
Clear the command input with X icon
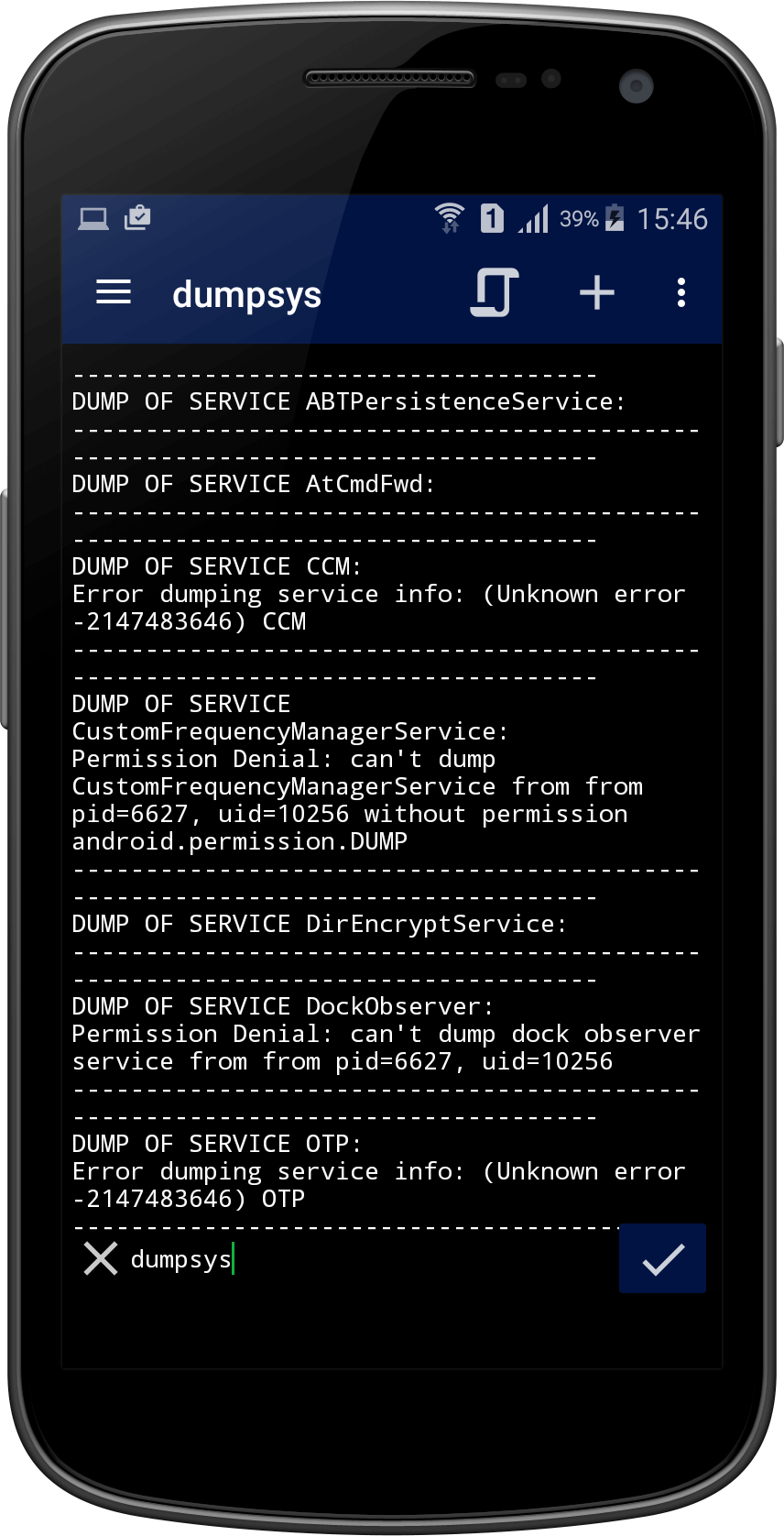coord(101,1258)
